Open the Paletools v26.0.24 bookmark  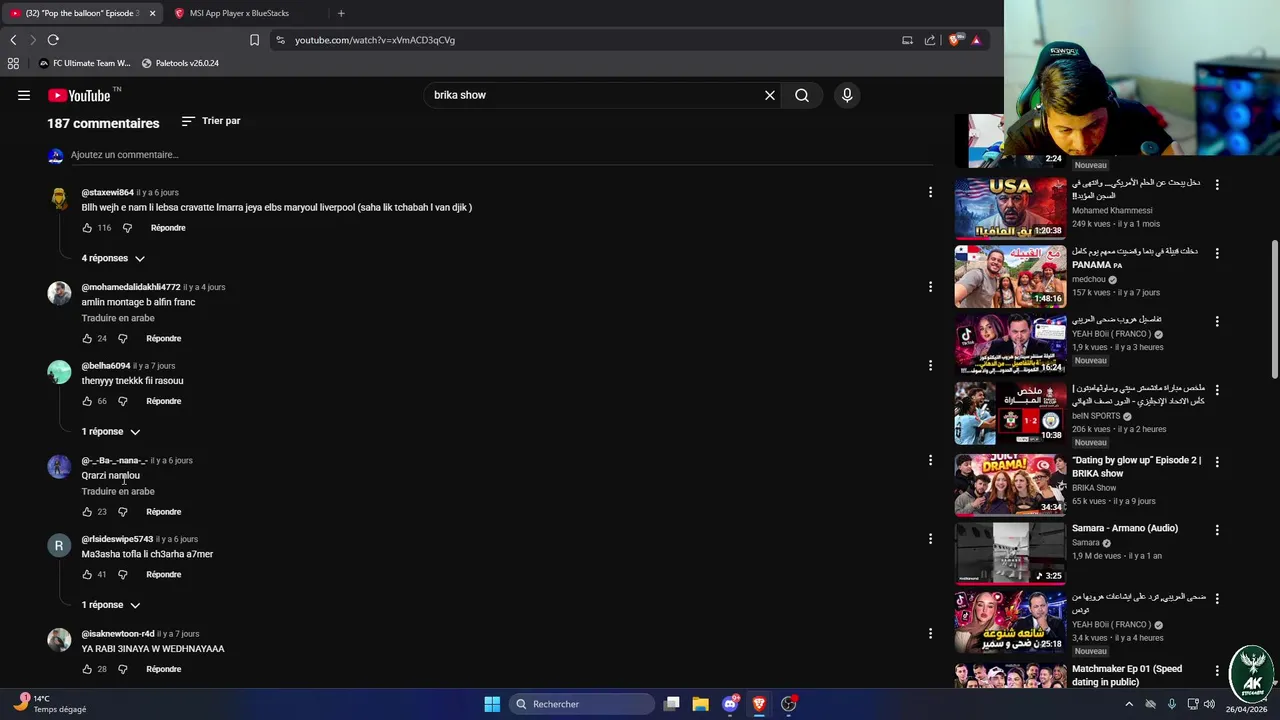(x=180, y=63)
